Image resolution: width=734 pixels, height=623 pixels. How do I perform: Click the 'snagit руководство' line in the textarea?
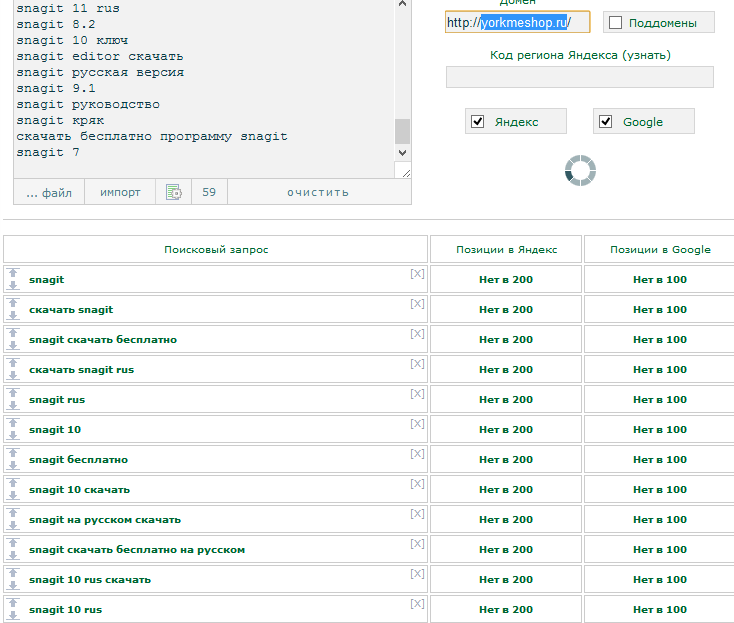(88, 104)
